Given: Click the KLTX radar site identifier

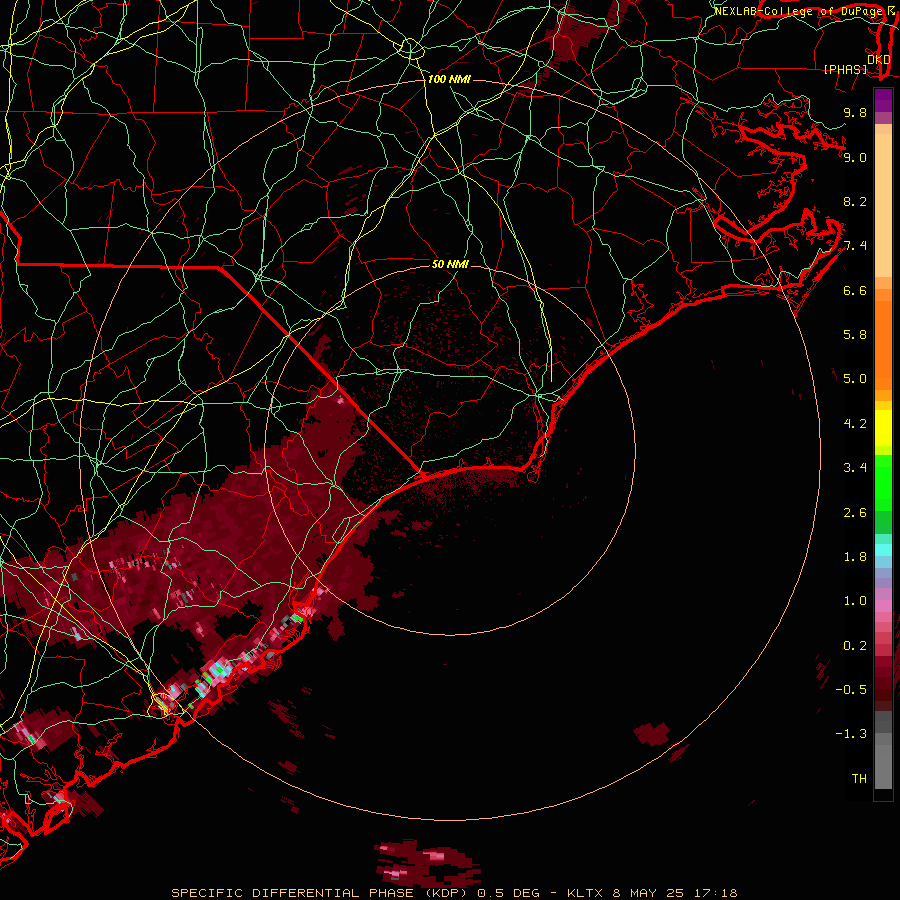Looking at the screenshot, I should 584,893.
